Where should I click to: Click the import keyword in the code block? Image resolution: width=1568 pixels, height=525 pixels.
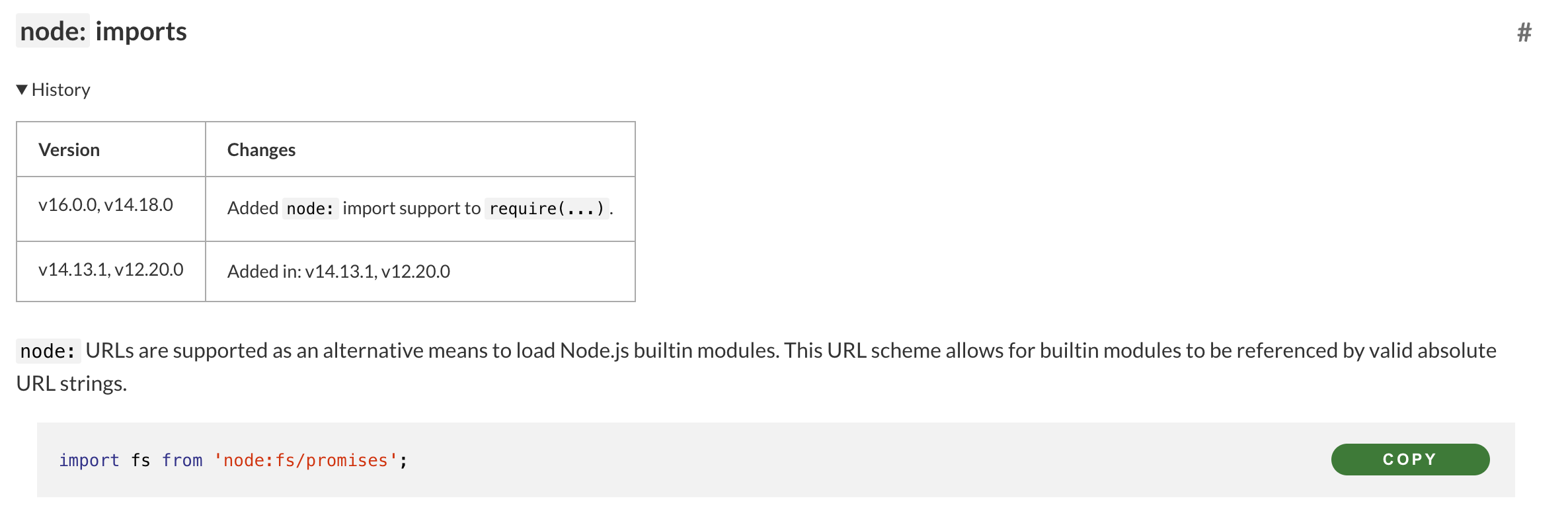pos(89,460)
